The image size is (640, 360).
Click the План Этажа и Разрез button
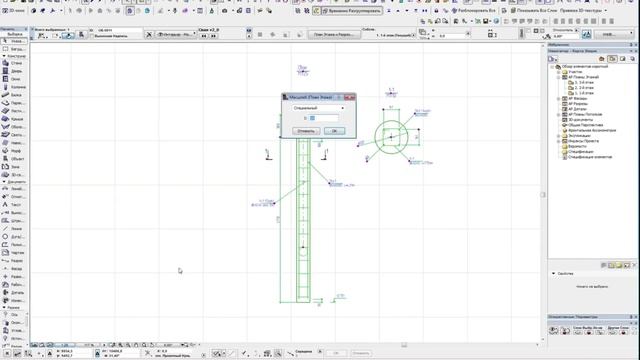[334, 35]
